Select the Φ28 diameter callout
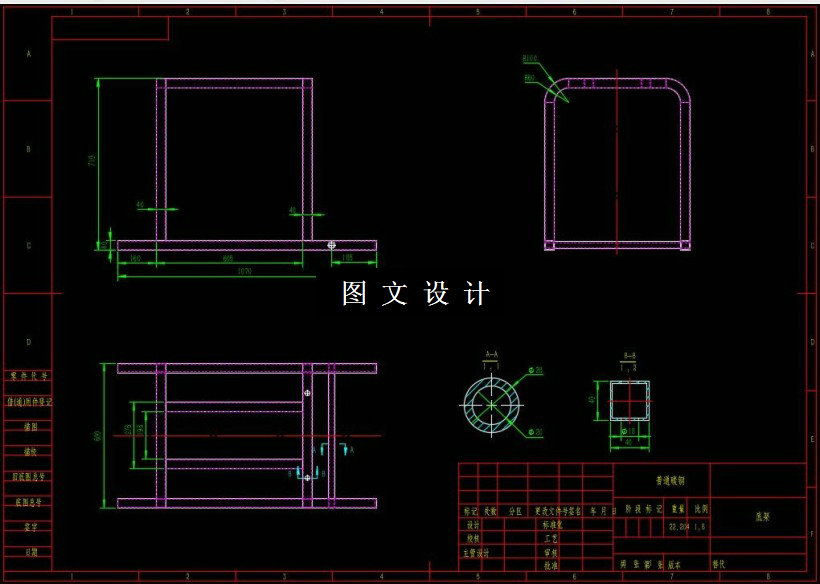This screenshot has height=584, width=820. coord(536,370)
